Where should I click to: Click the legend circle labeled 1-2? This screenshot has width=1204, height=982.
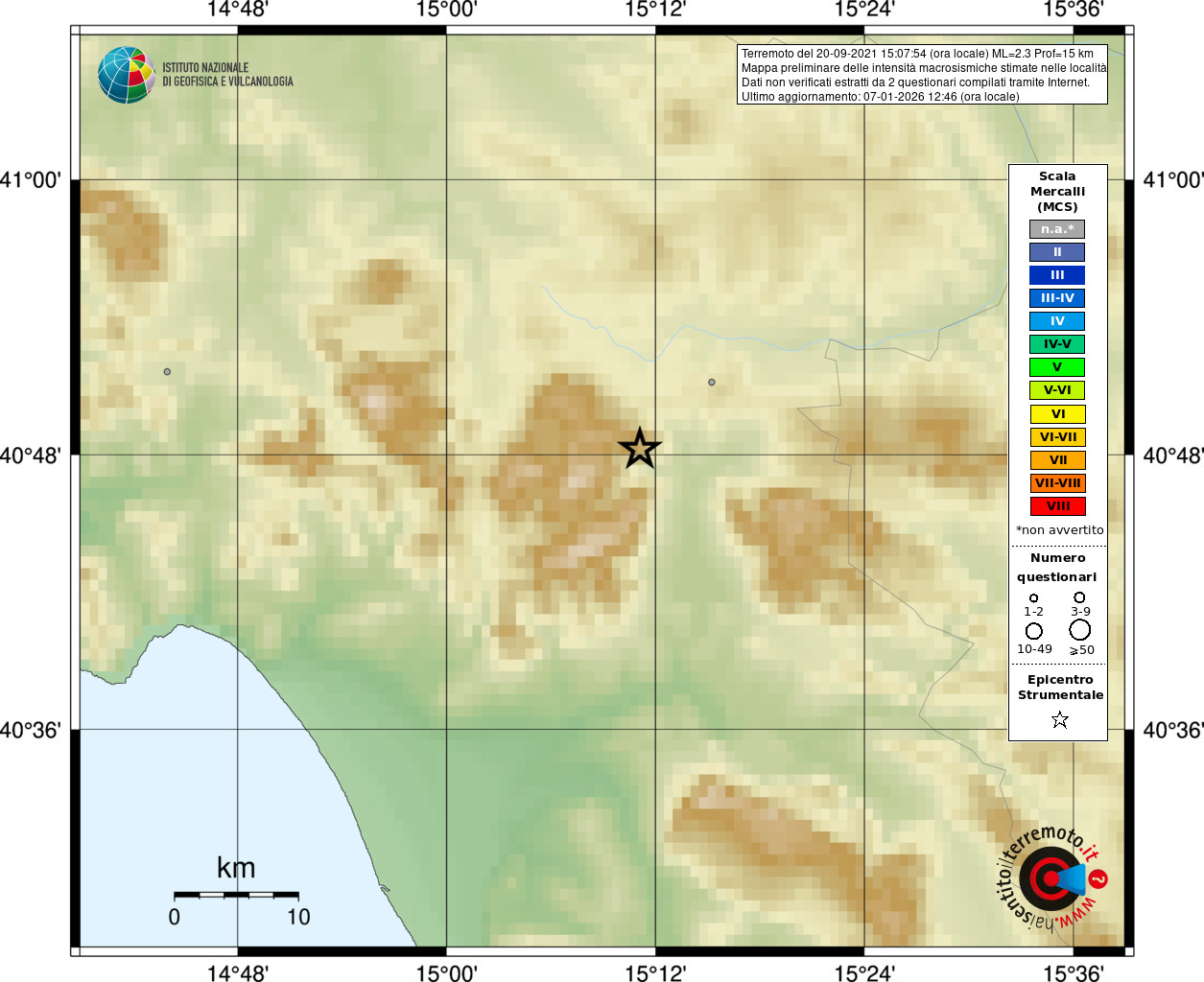click(x=1033, y=598)
